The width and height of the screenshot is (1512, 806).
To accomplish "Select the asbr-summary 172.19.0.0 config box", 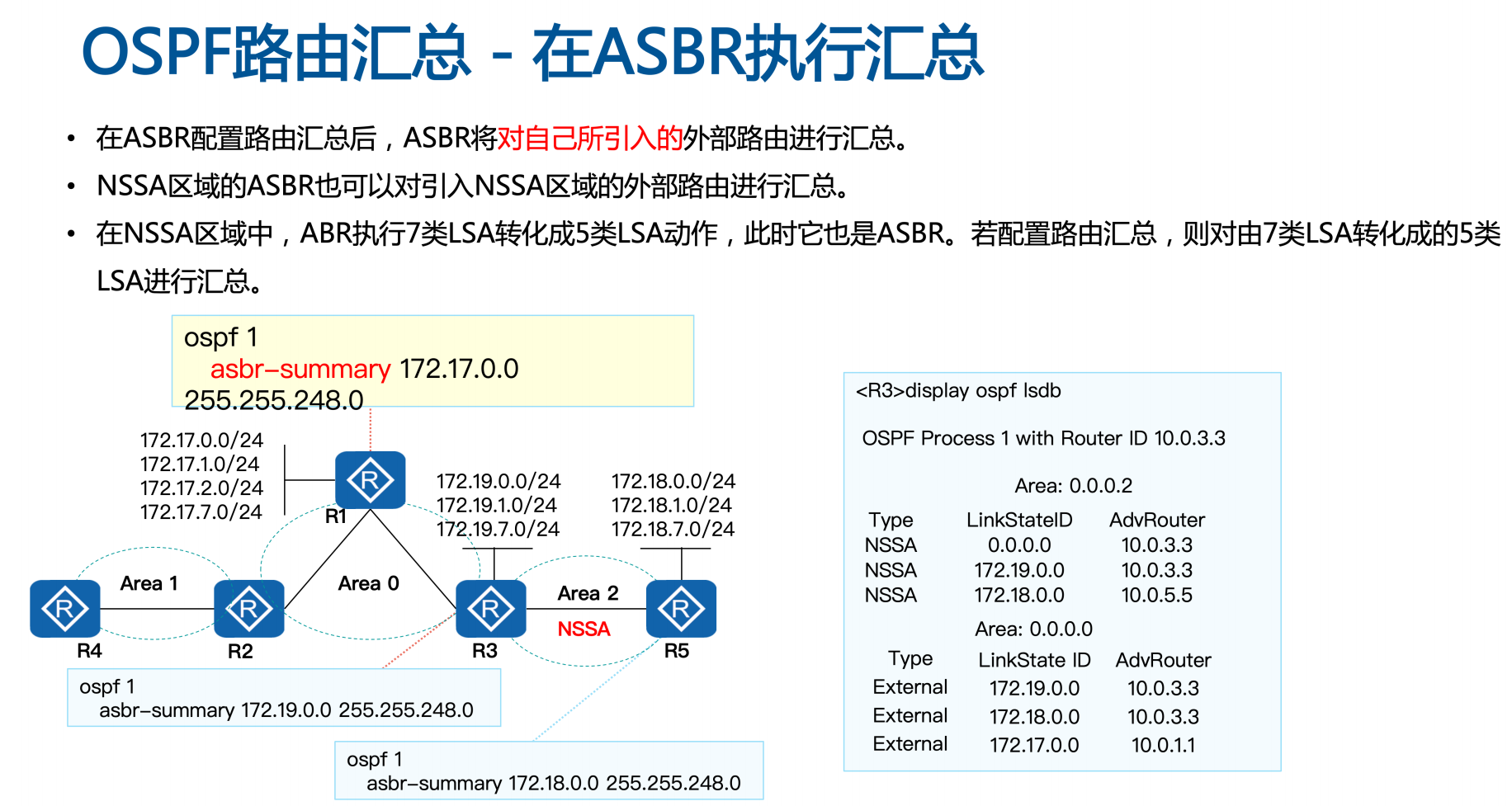I will 284,698.
